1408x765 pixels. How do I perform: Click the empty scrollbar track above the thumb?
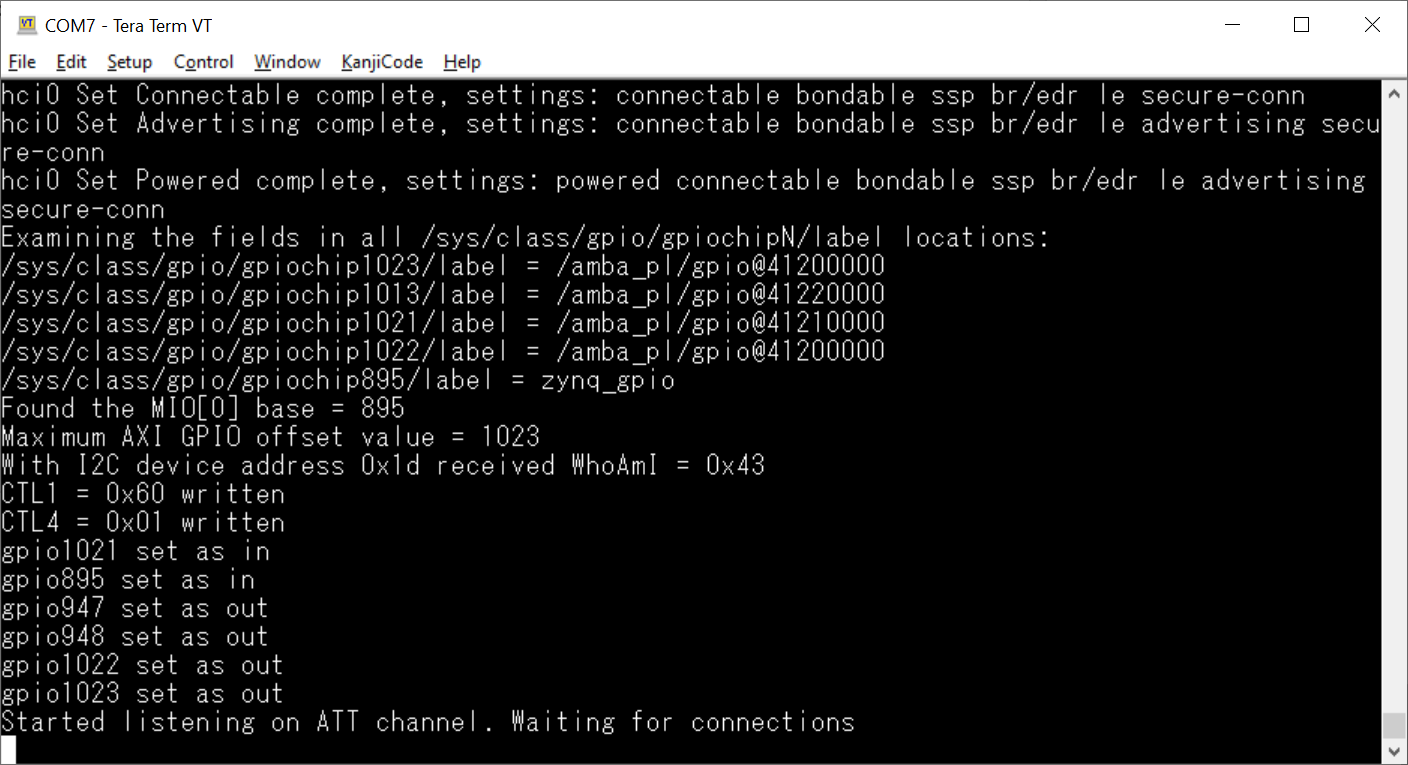[x=1394, y=400]
